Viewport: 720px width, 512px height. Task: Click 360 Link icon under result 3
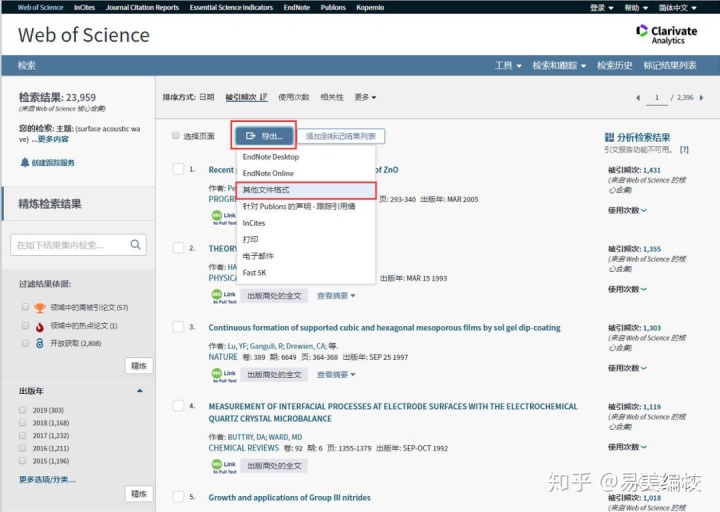coord(225,375)
